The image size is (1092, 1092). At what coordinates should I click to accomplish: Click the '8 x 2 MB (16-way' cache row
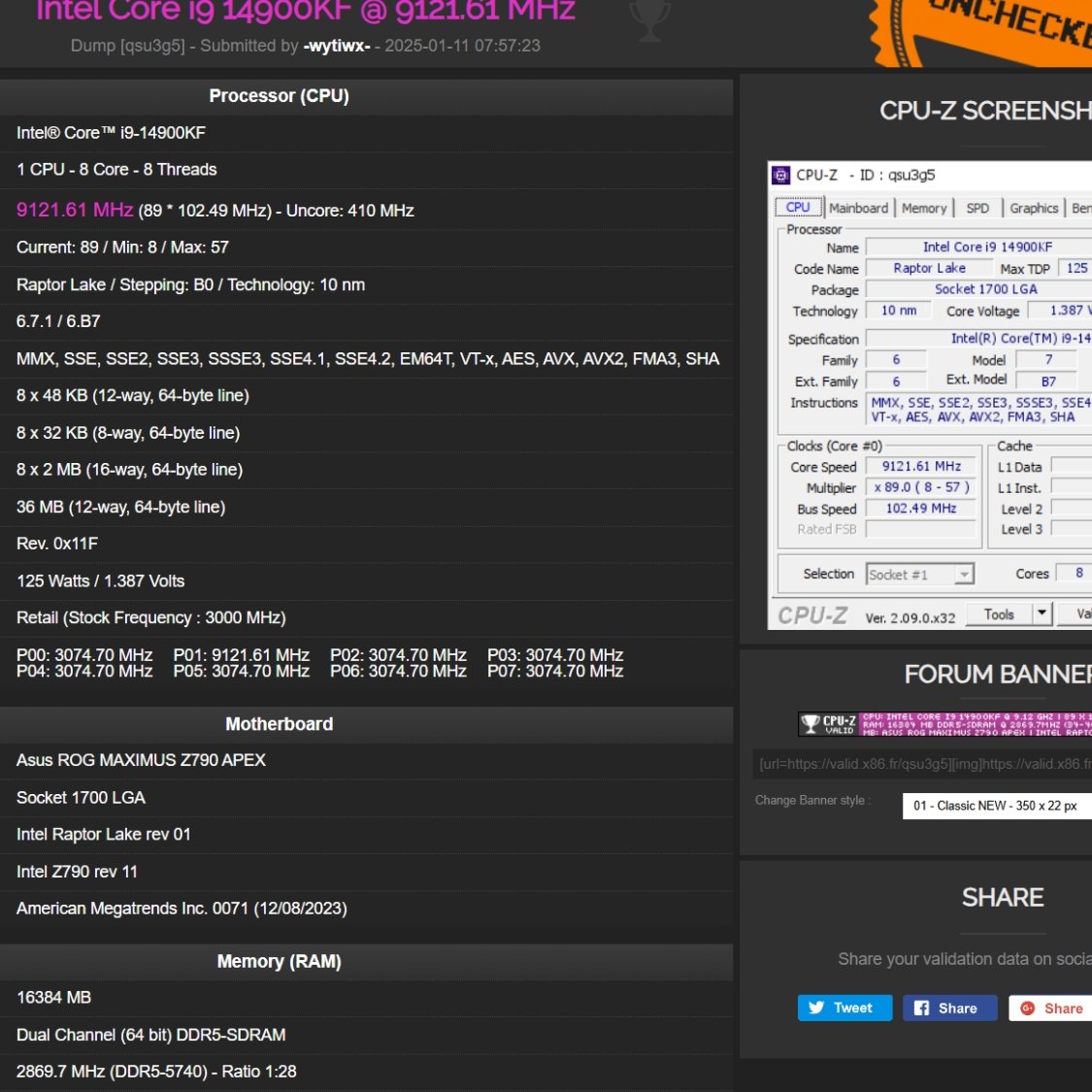pos(366,470)
